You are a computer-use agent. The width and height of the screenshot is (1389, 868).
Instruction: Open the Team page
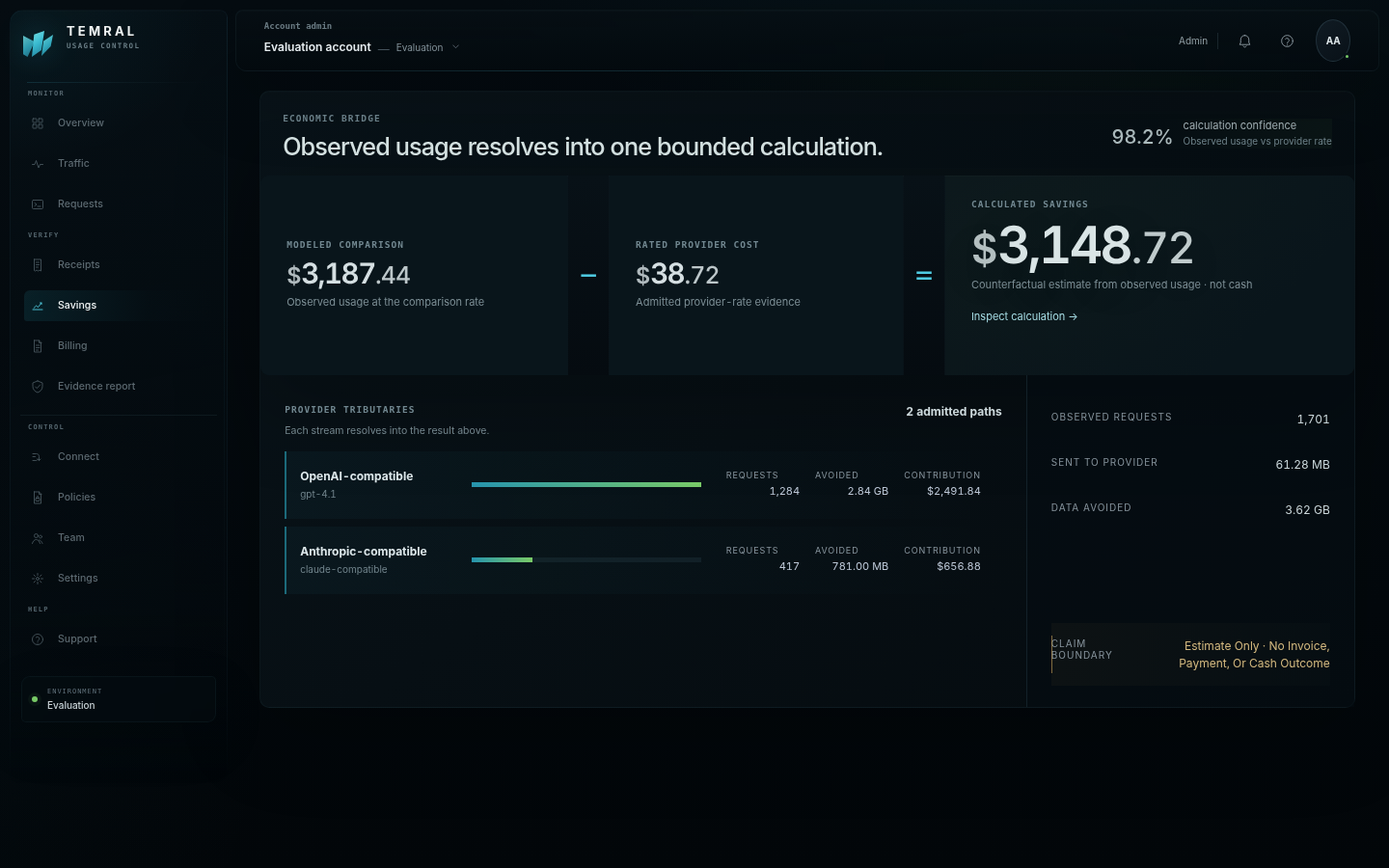pyautogui.click(x=120, y=538)
